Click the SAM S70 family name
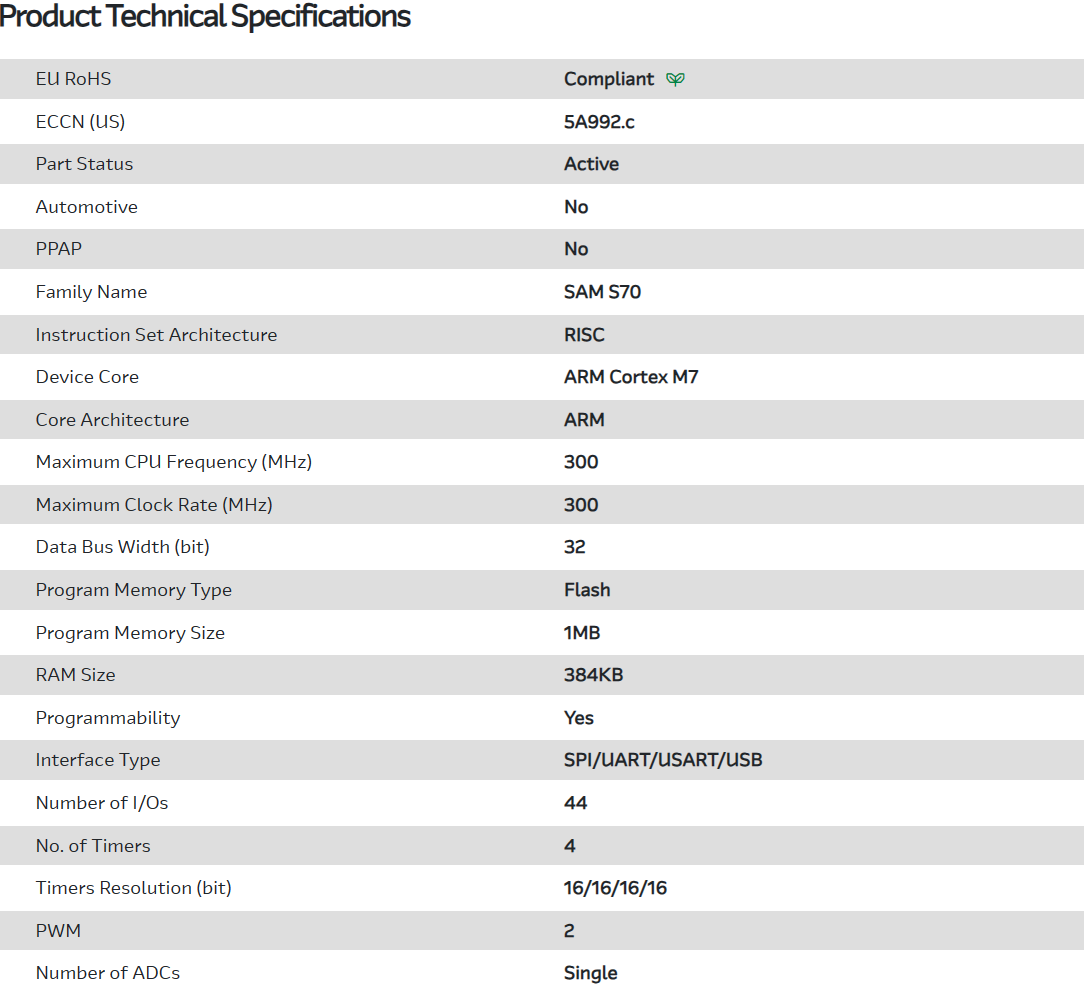 [x=602, y=292]
